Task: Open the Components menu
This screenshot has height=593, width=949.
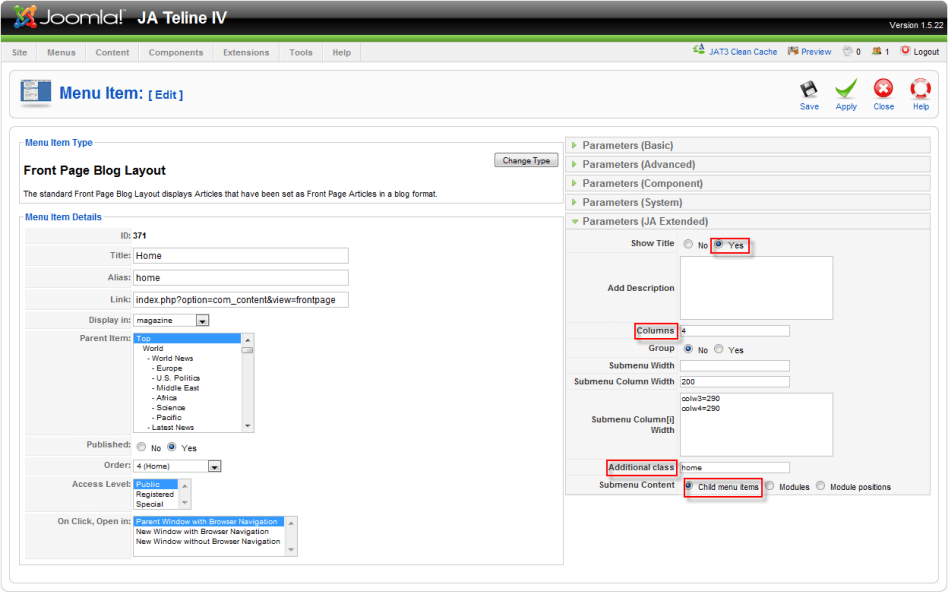Action: [176, 53]
